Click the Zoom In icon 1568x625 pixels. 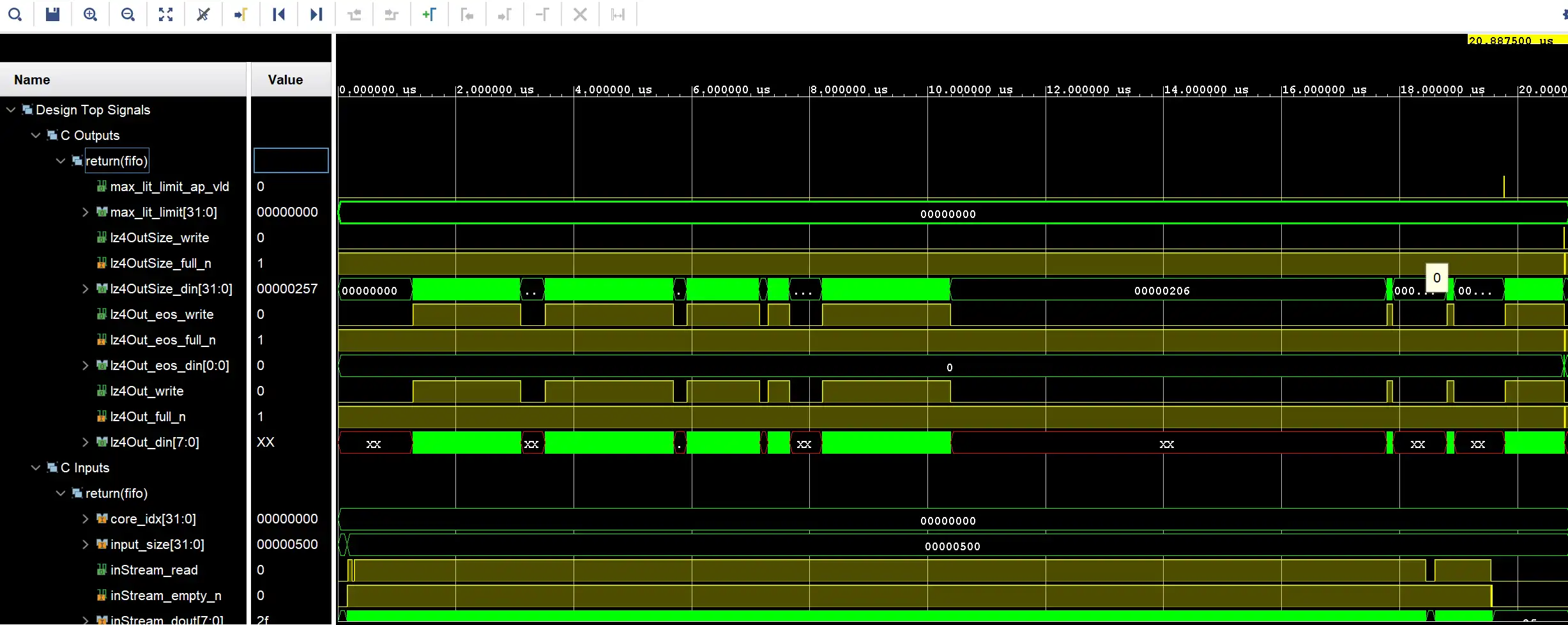point(90,14)
